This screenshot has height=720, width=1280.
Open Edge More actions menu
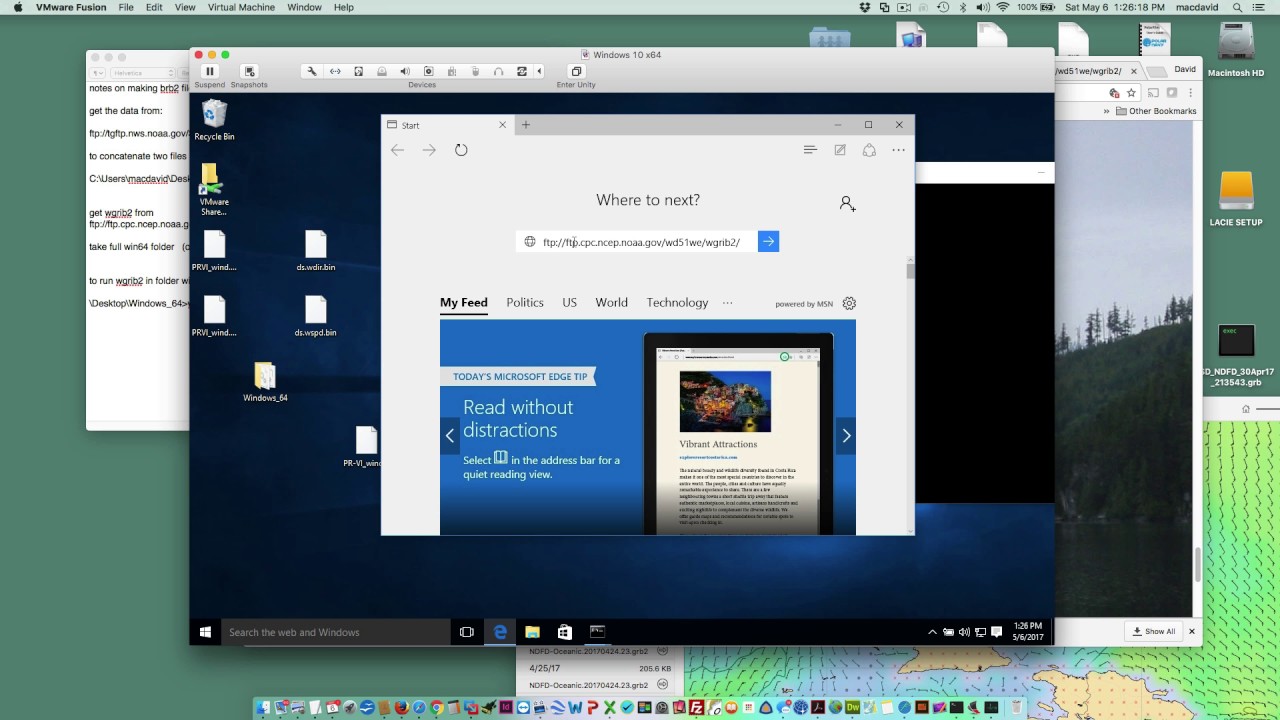click(x=898, y=150)
